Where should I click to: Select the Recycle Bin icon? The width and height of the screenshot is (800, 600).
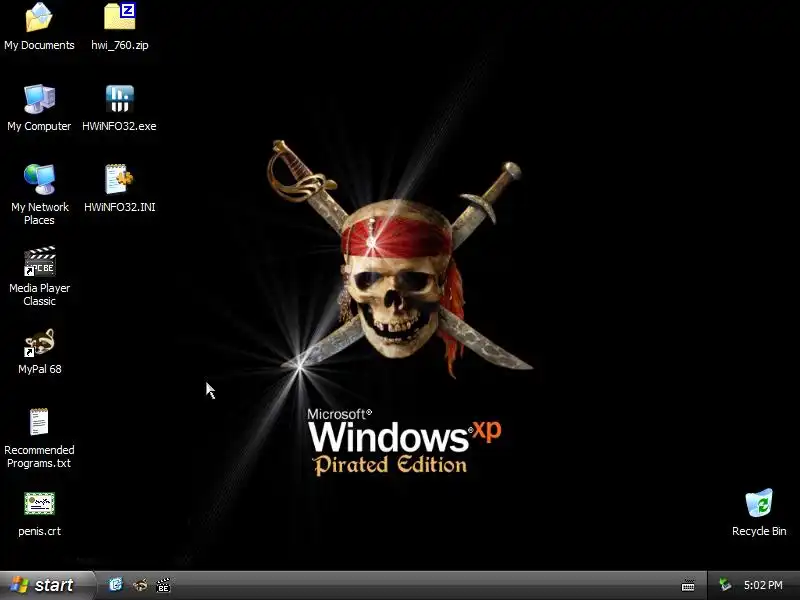[x=759, y=503]
